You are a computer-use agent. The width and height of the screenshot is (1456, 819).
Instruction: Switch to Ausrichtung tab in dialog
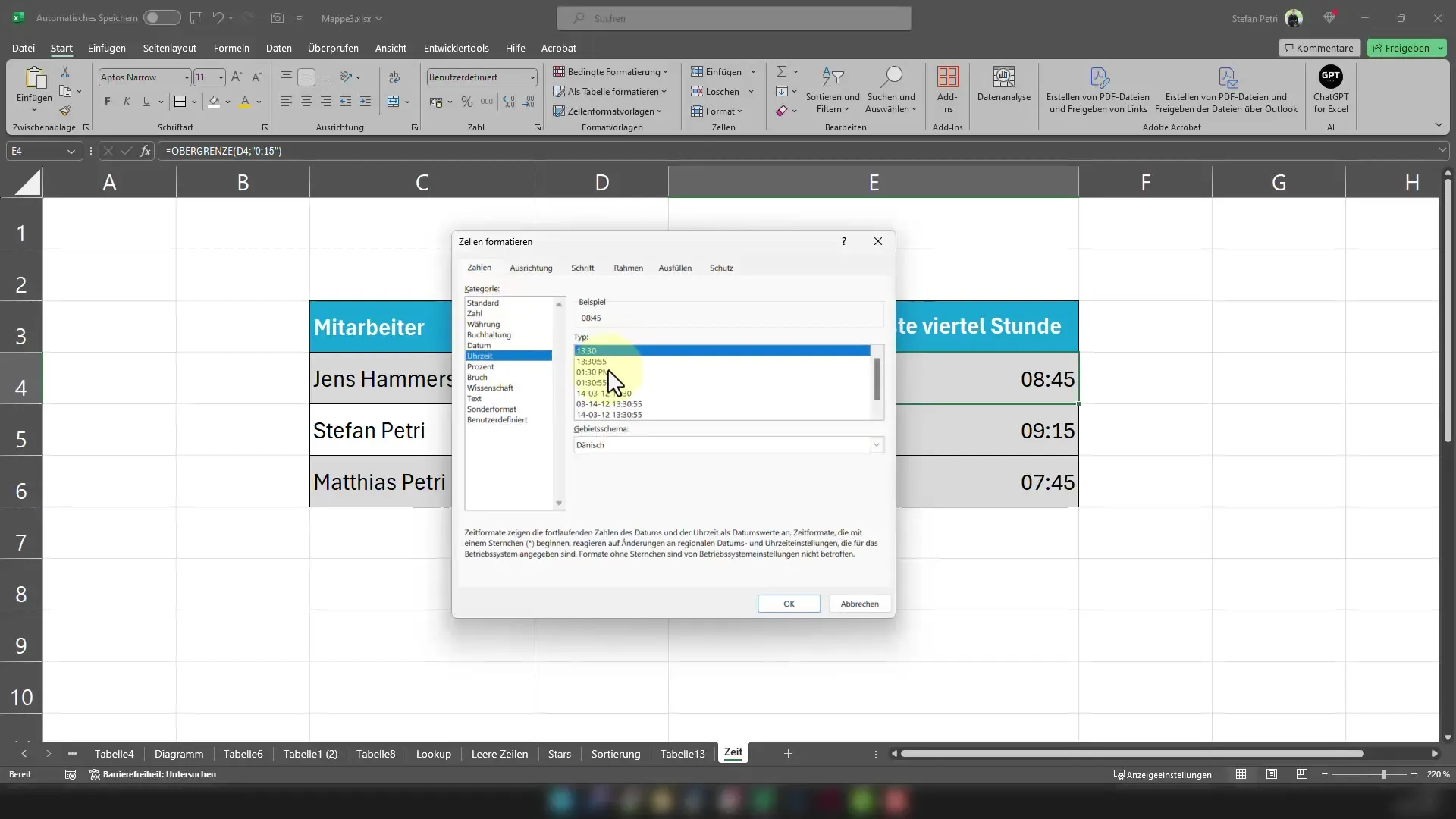tap(531, 268)
